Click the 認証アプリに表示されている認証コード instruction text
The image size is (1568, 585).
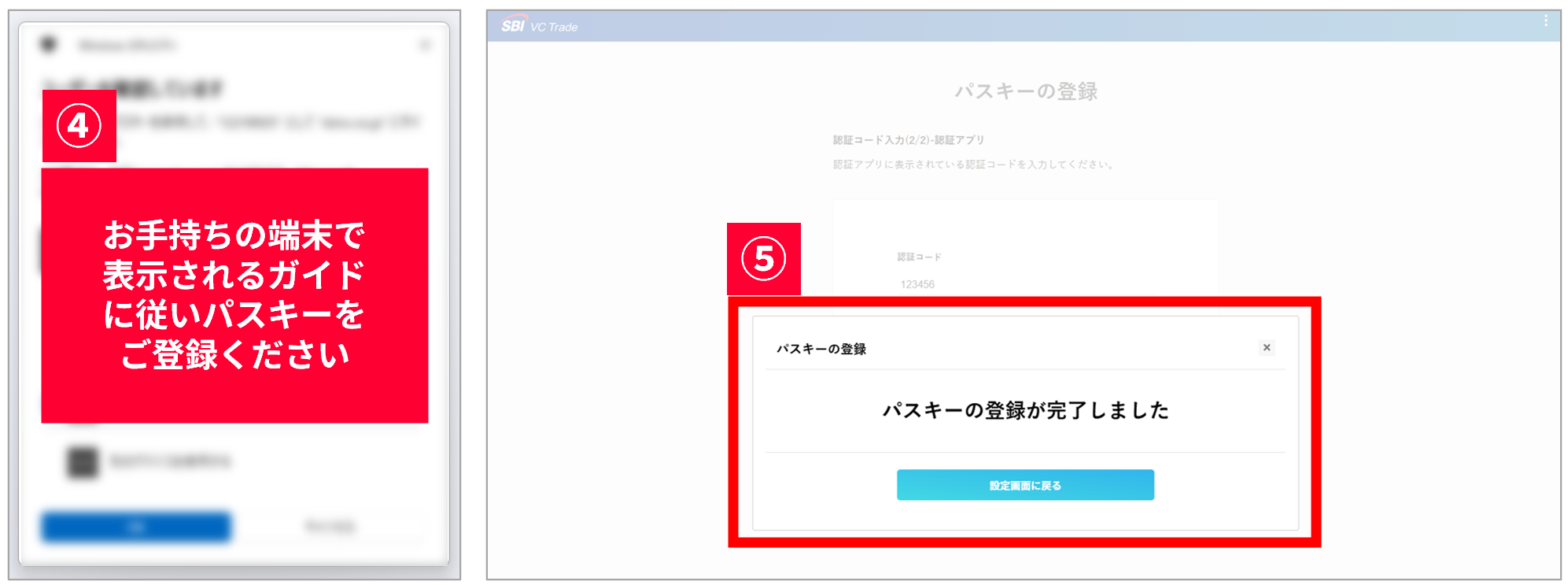(x=974, y=165)
